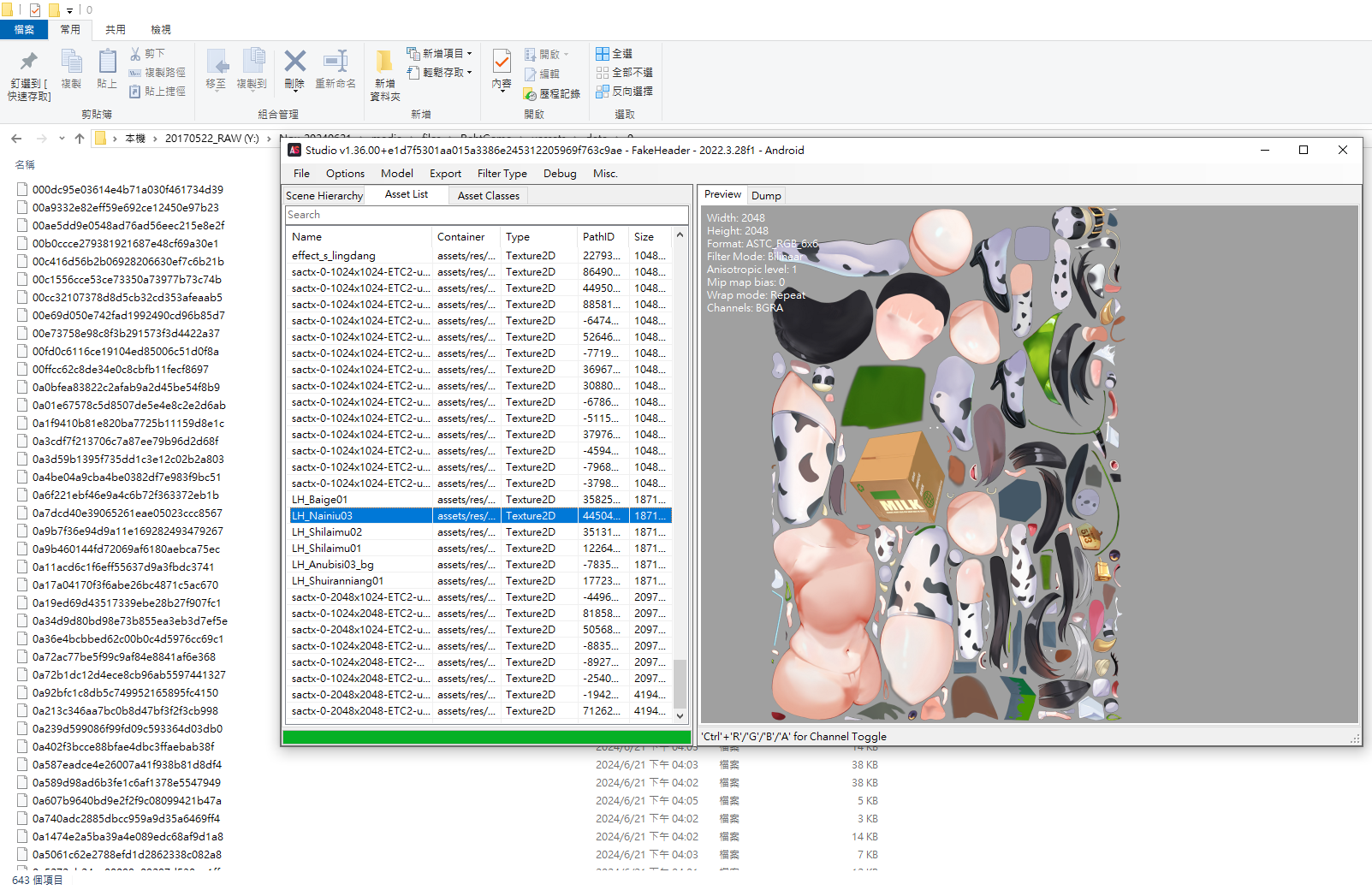Switch to the Asset Classes tab
1372x890 pixels.
coord(489,196)
